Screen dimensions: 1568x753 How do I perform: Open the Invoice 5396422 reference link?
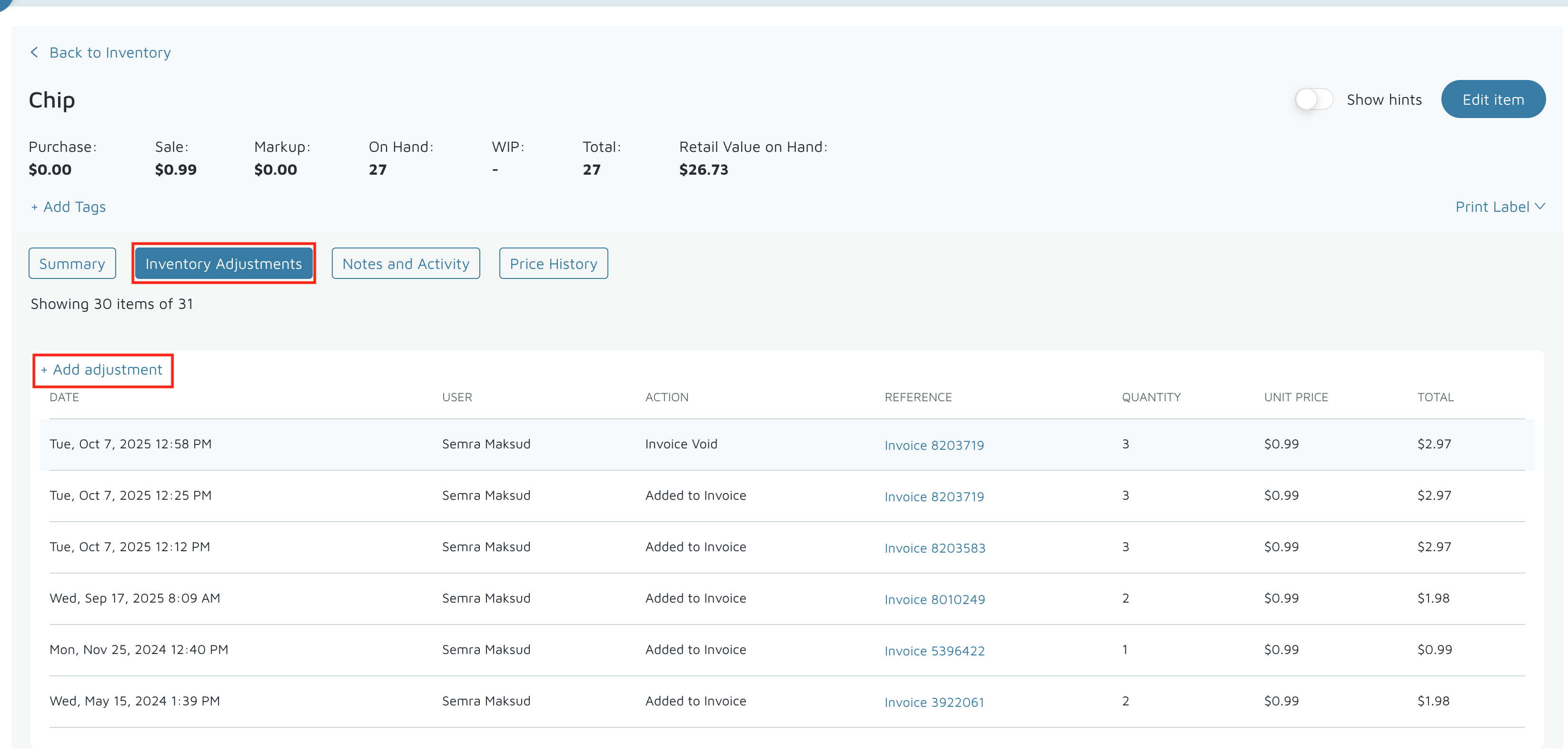tap(934, 651)
